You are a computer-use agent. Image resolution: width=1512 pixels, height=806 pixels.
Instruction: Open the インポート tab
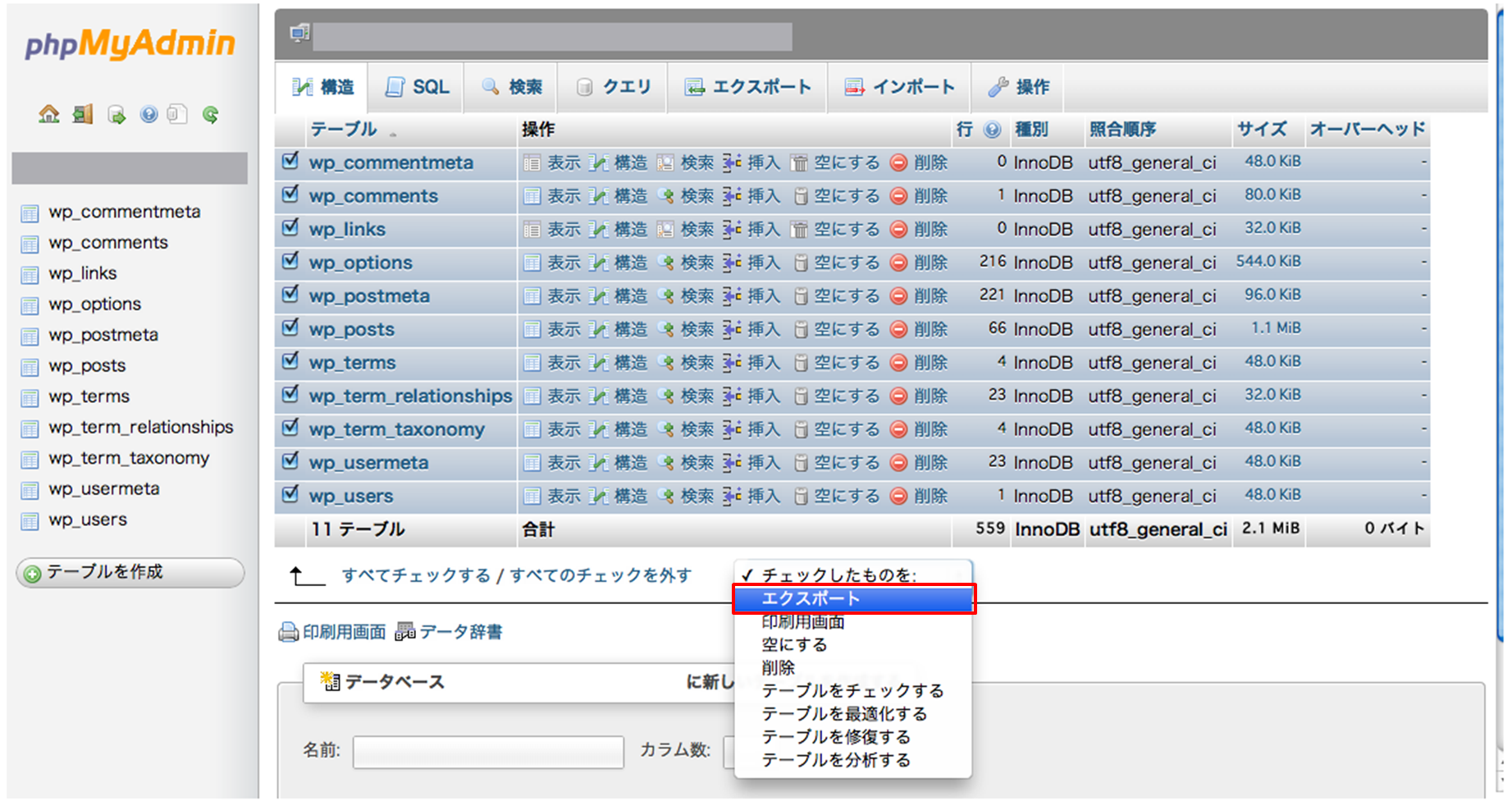pos(900,86)
